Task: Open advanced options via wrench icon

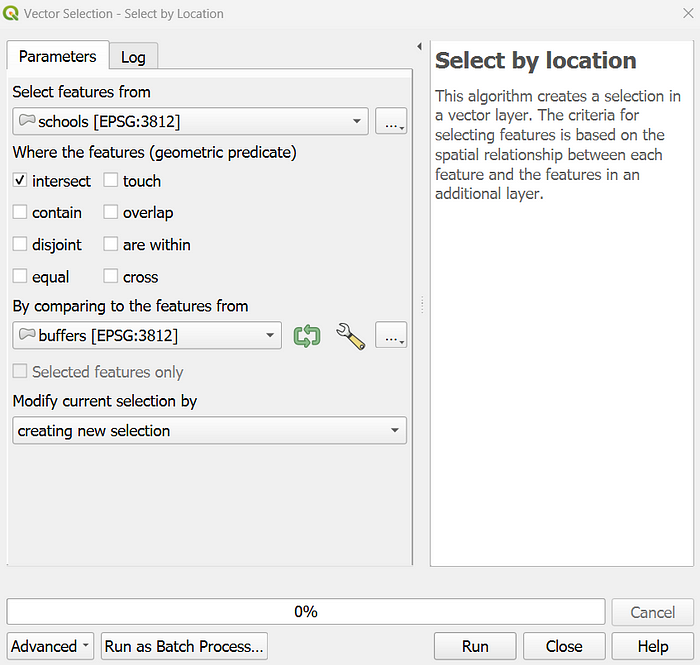Action: pyautogui.click(x=350, y=337)
